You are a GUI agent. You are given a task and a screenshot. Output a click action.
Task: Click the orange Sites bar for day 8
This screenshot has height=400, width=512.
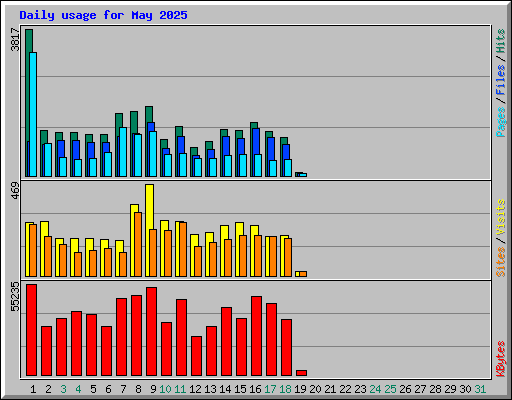[138, 244]
